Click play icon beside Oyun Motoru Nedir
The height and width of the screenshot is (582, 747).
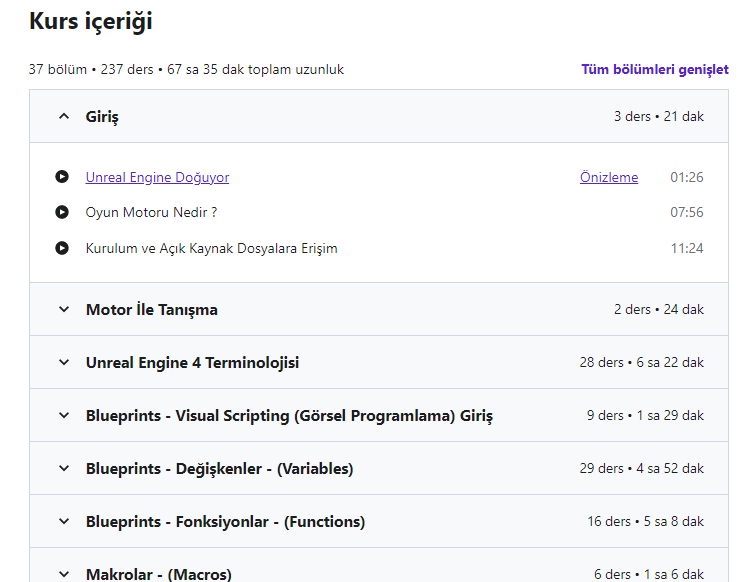point(62,212)
